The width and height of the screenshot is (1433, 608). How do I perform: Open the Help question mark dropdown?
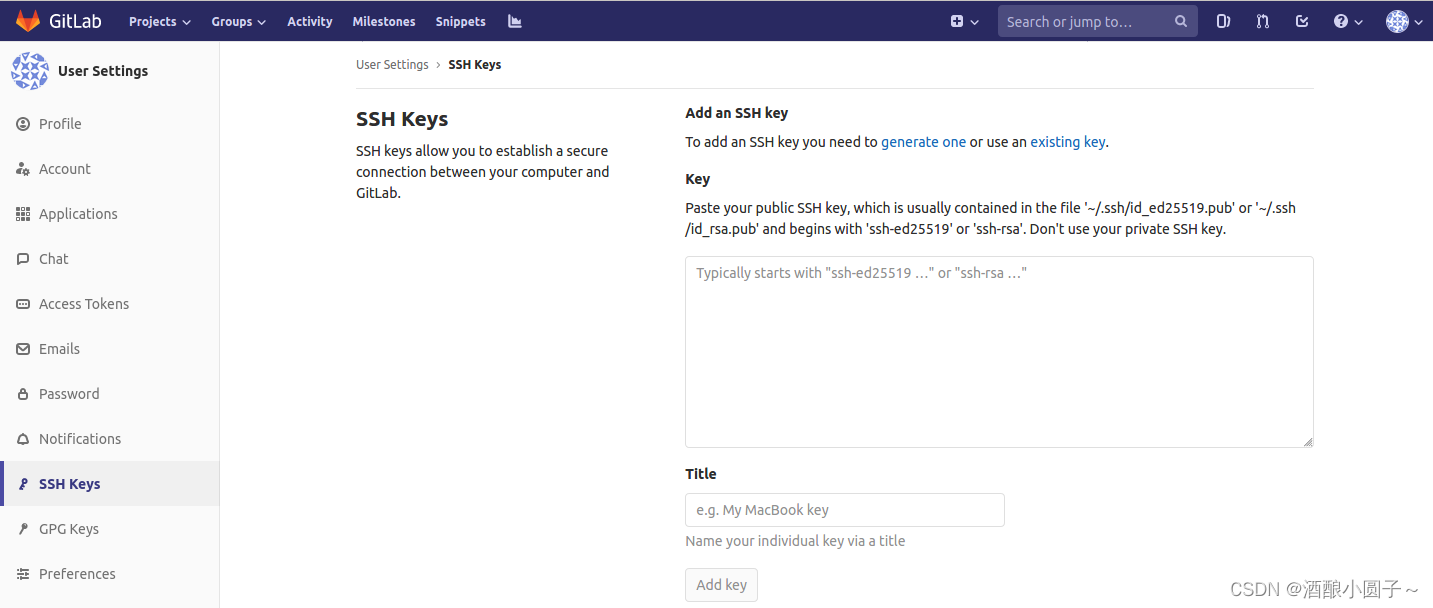1348,21
